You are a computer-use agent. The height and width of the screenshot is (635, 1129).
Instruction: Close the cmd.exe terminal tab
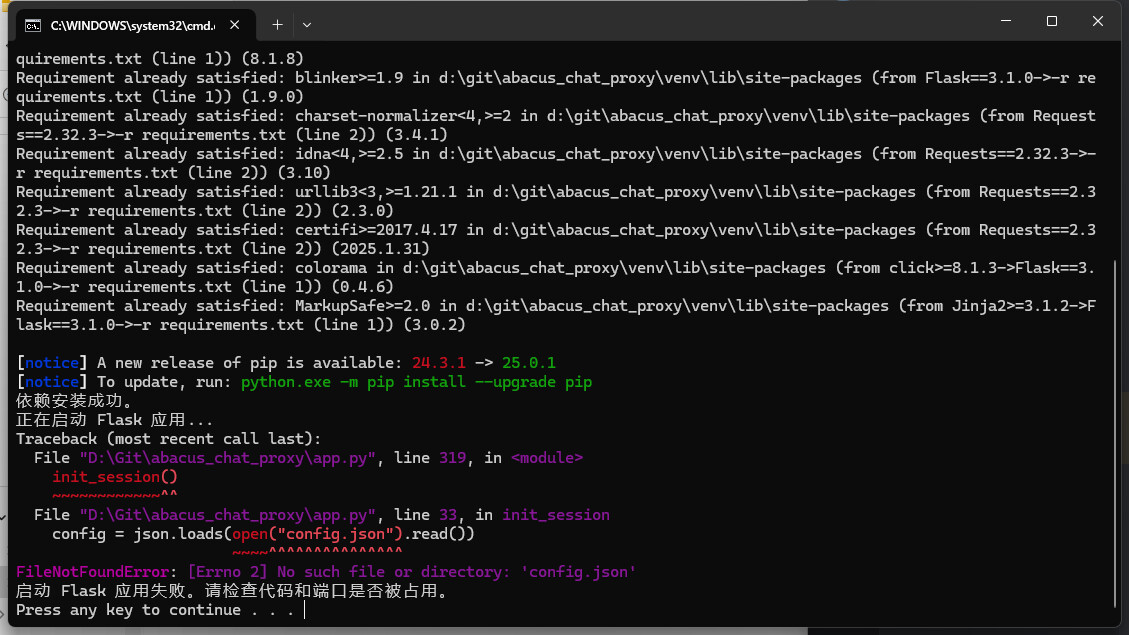[238, 24]
